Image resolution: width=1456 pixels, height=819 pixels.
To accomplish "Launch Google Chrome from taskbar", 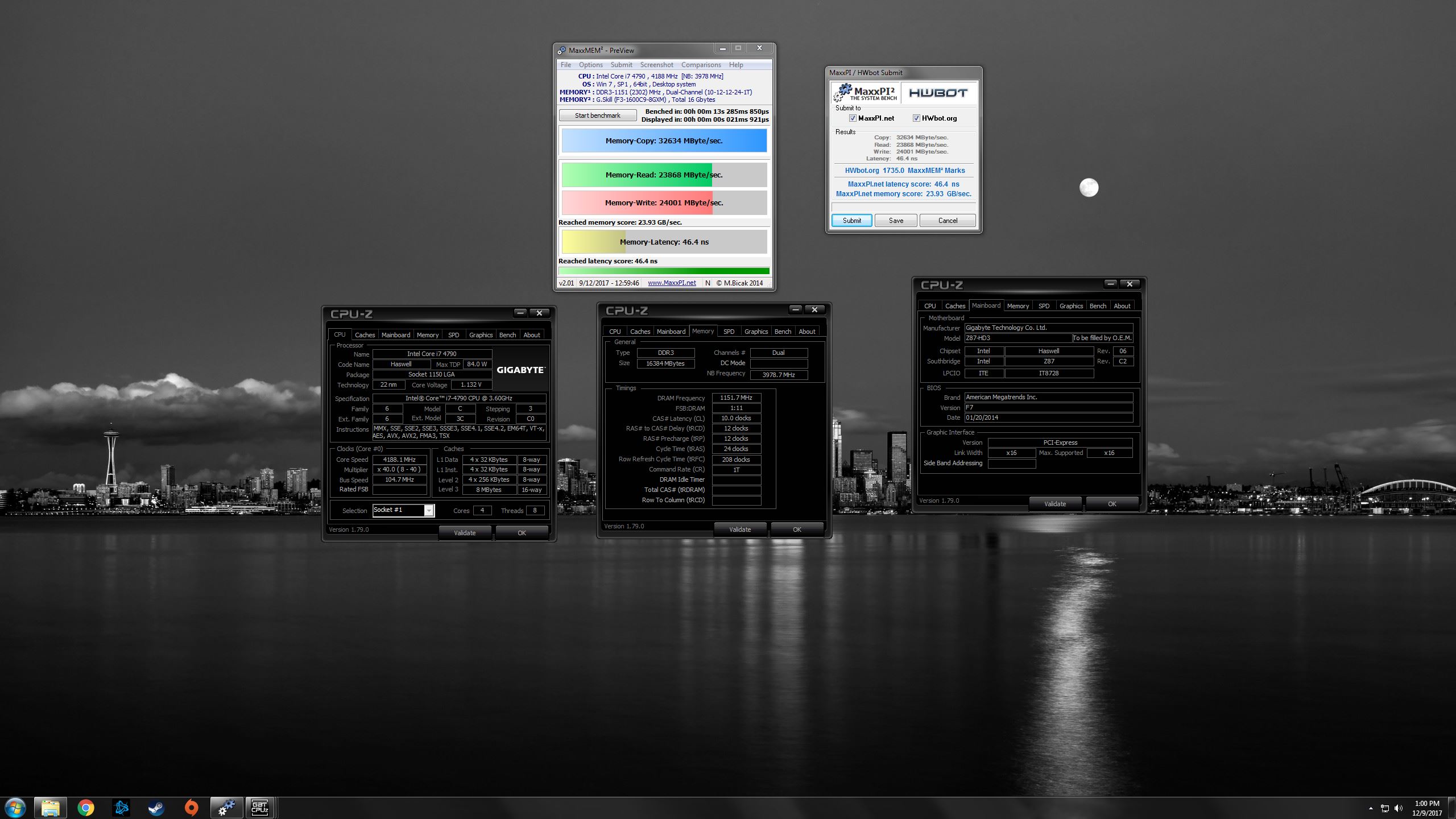I will click(86, 808).
